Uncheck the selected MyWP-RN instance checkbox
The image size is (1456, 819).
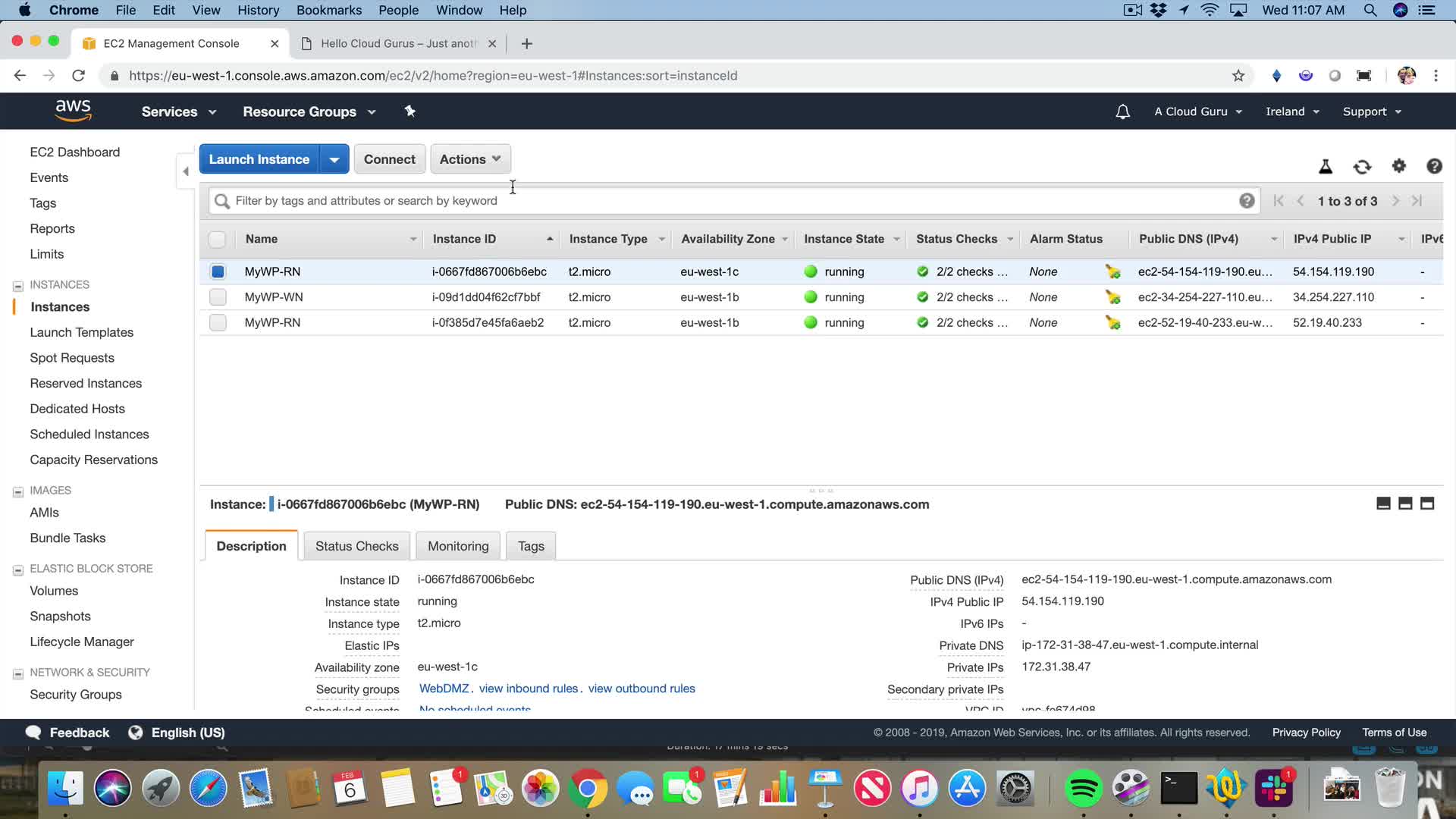coord(218,271)
